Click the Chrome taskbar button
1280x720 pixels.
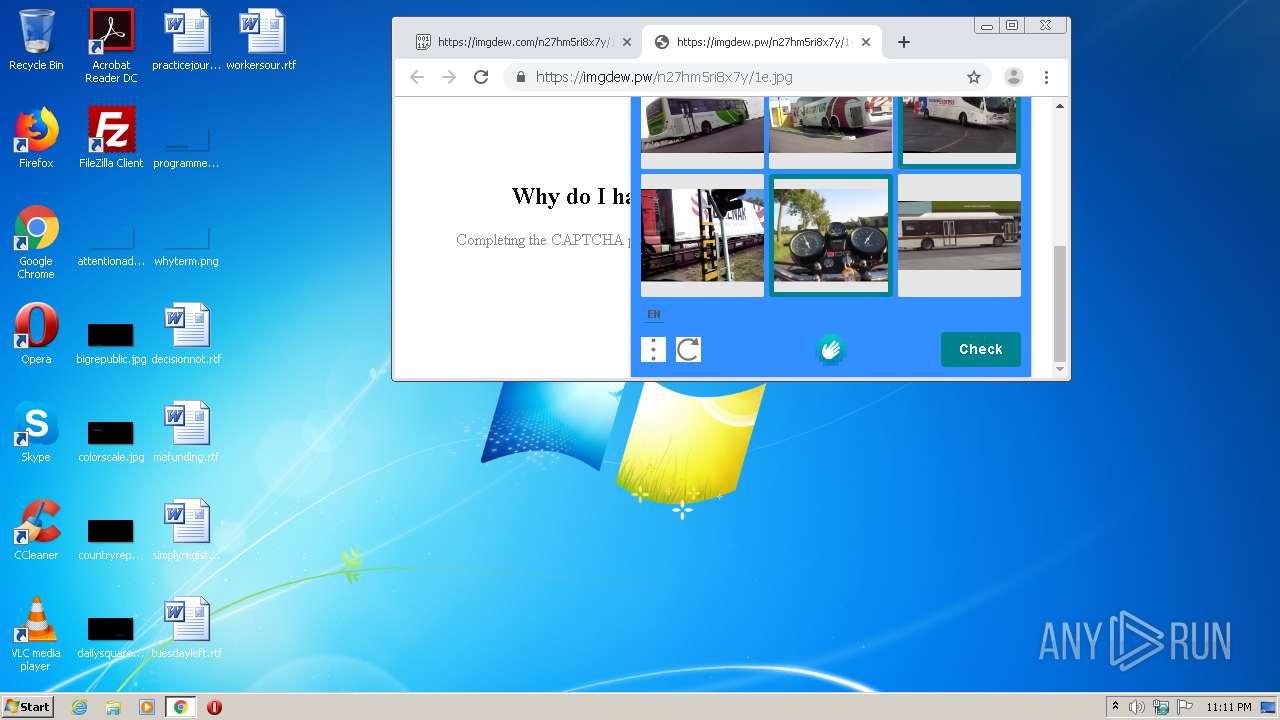181,707
